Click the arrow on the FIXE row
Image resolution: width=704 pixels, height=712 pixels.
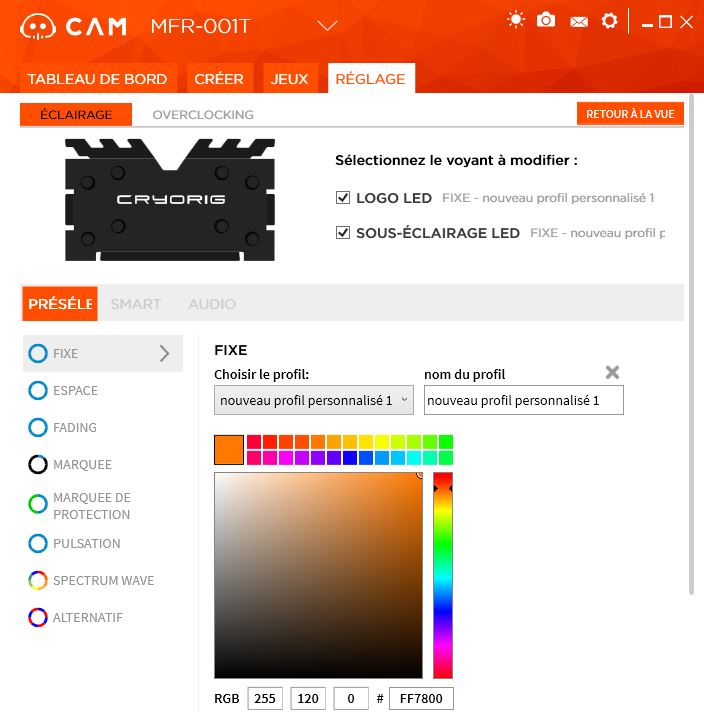(164, 353)
